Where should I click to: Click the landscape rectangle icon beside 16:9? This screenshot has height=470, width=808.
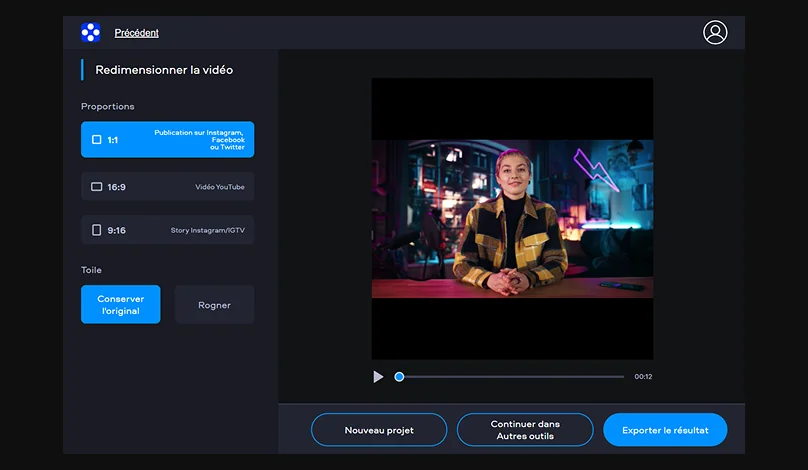tap(97, 187)
